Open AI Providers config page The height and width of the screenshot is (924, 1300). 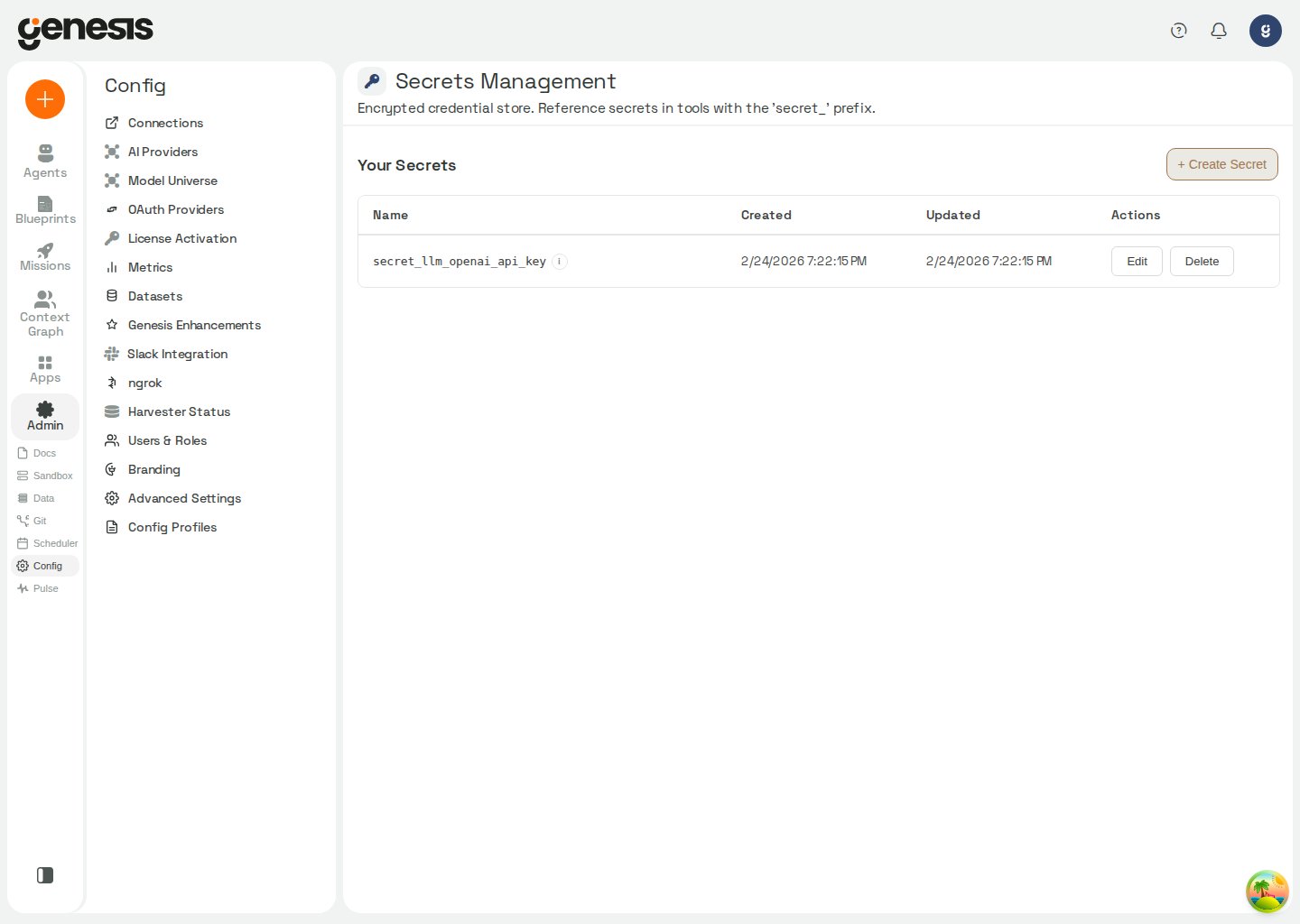point(152,152)
